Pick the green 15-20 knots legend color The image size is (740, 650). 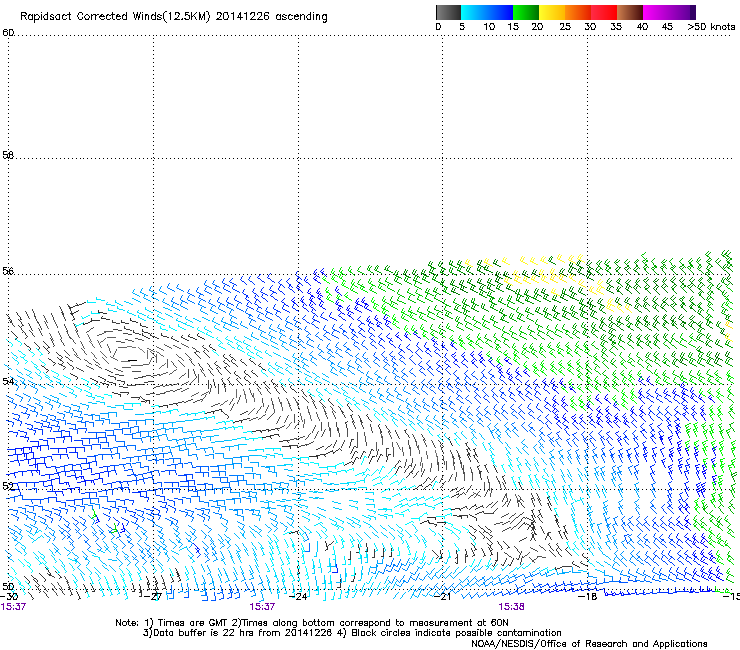tap(526, 12)
